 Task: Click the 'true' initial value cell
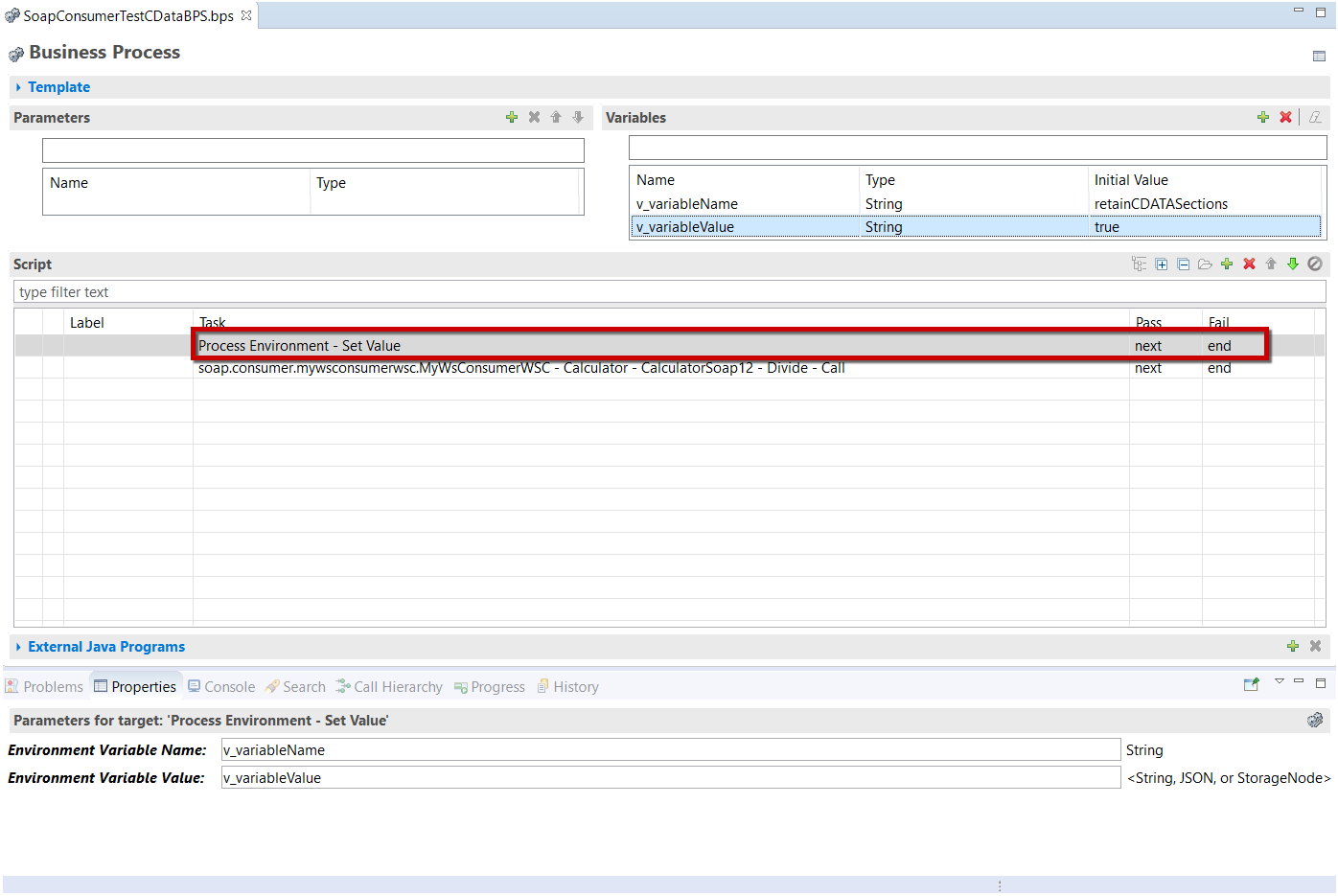click(1107, 227)
